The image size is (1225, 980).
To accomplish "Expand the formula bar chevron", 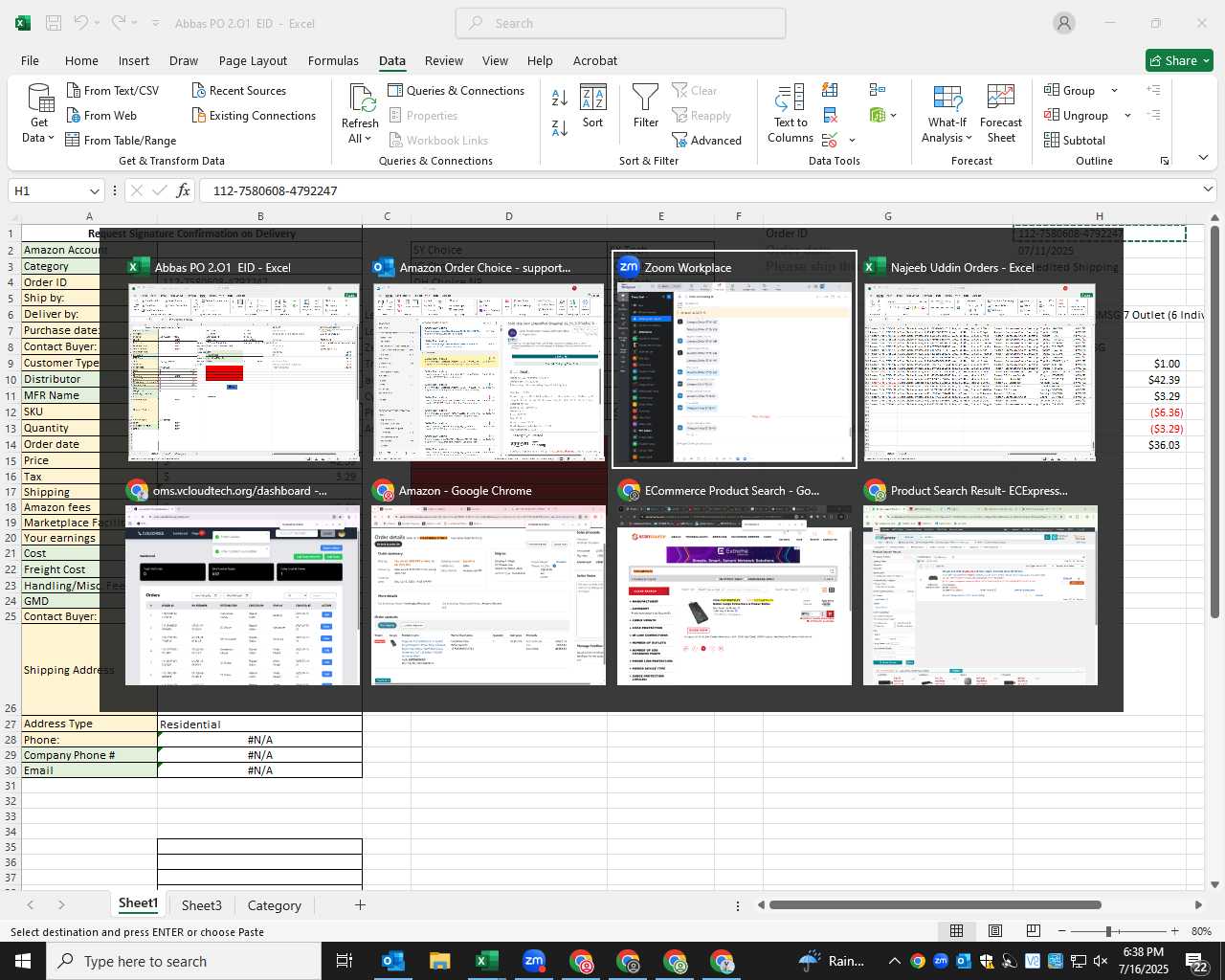I will tap(1208, 190).
